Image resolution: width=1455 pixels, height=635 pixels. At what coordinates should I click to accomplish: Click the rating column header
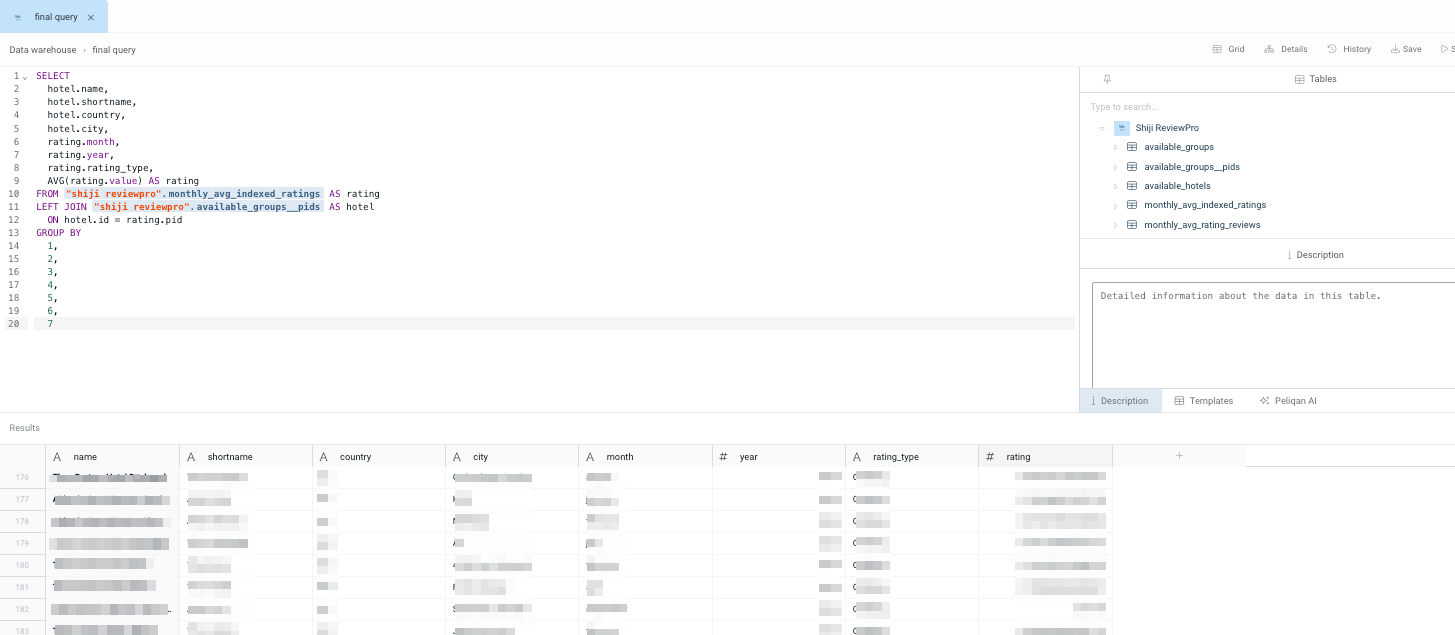tap(1045, 457)
